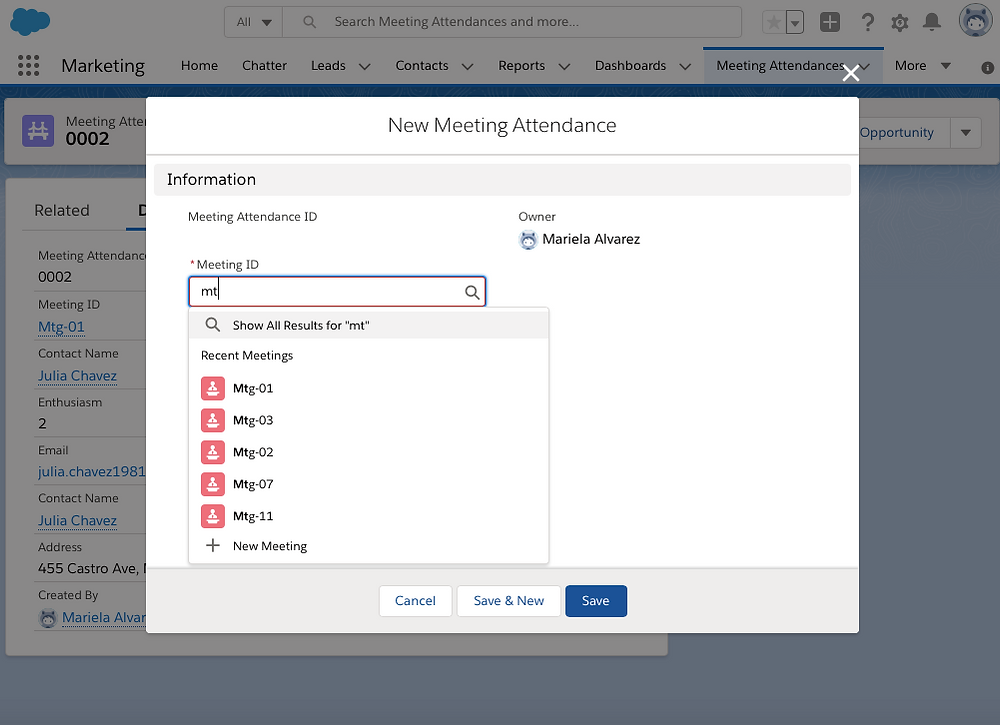Select Show All Results for "mt"
The height and width of the screenshot is (725, 1000).
[x=369, y=325]
